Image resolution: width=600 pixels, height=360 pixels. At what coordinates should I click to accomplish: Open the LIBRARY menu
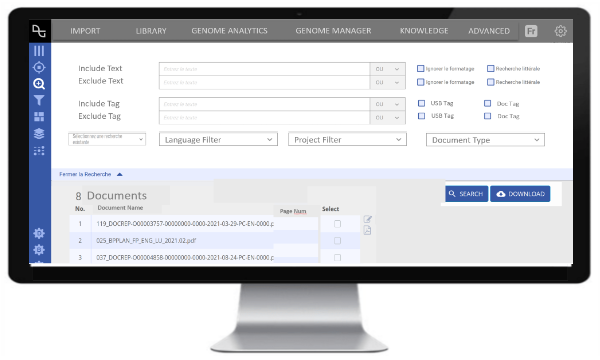click(151, 31)
